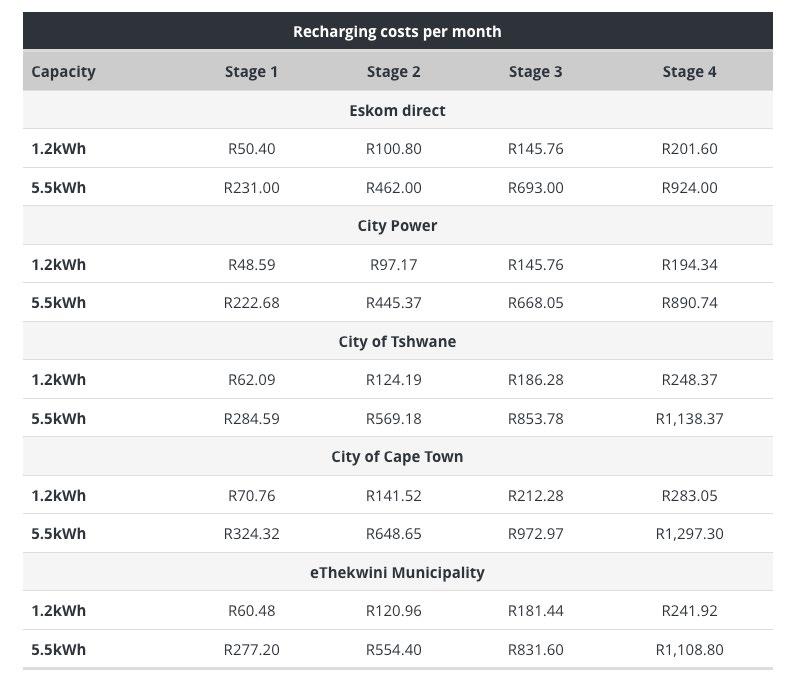798x691 pixels.
Task: Click the City Power section heading
Action: point(397,226)
